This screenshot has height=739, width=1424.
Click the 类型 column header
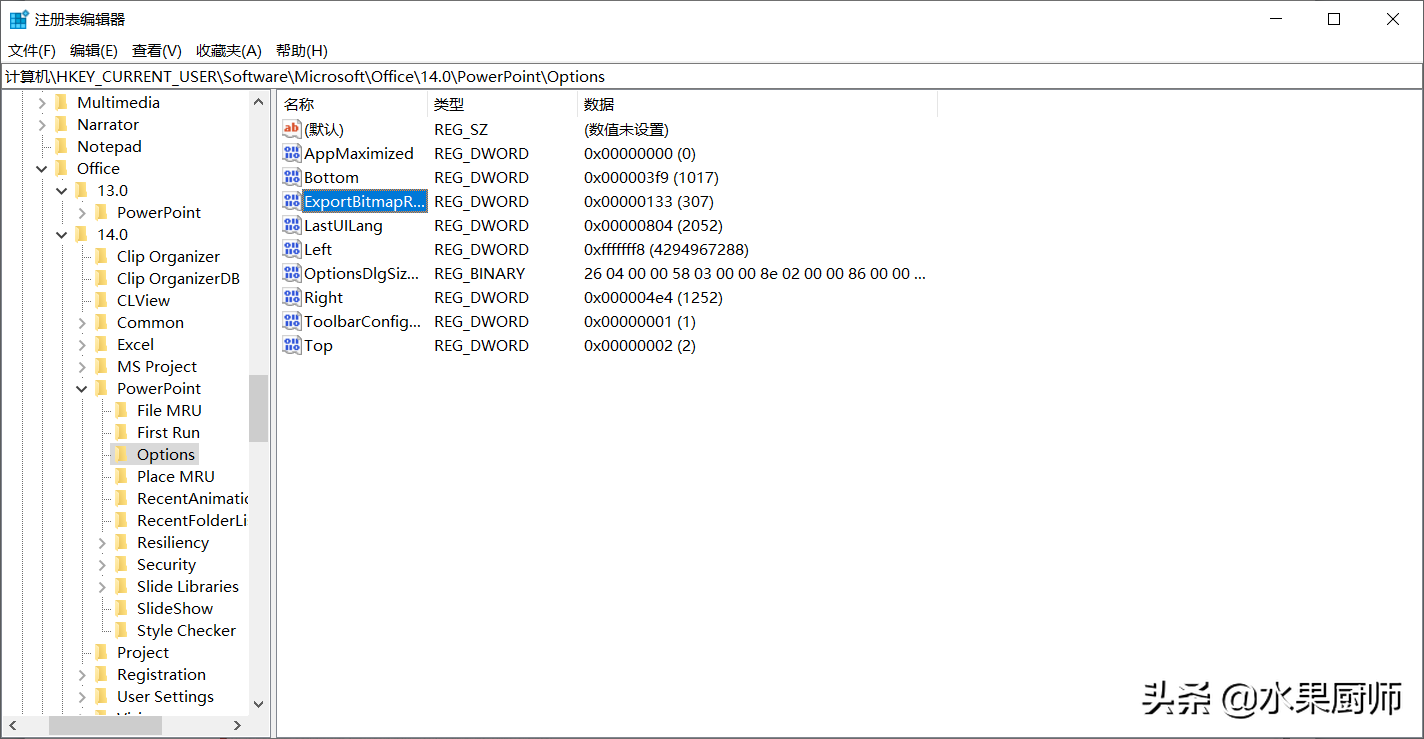tap(502, 104)
